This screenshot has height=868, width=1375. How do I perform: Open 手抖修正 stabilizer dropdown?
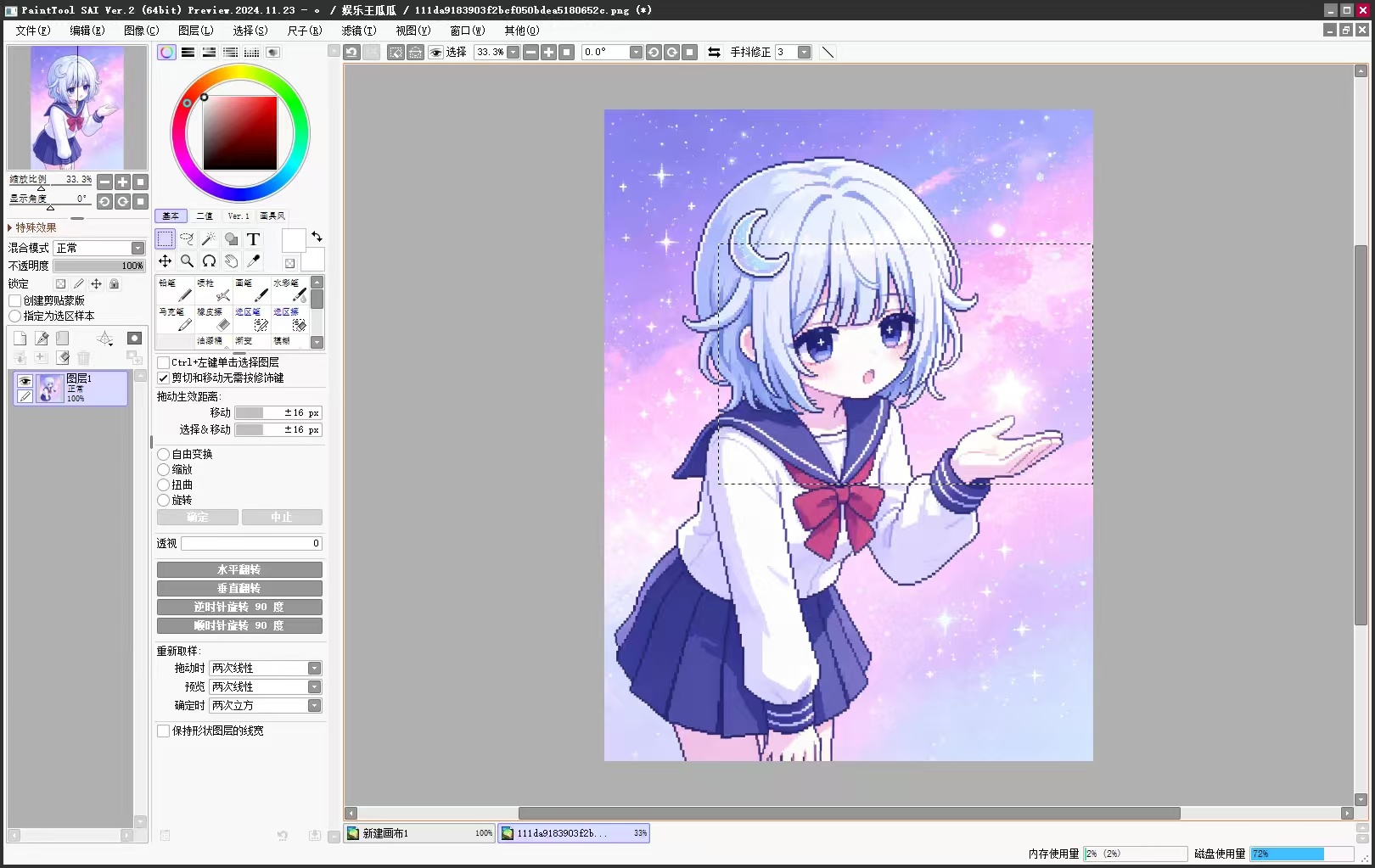pyautogui.click(x=804, y=53)
